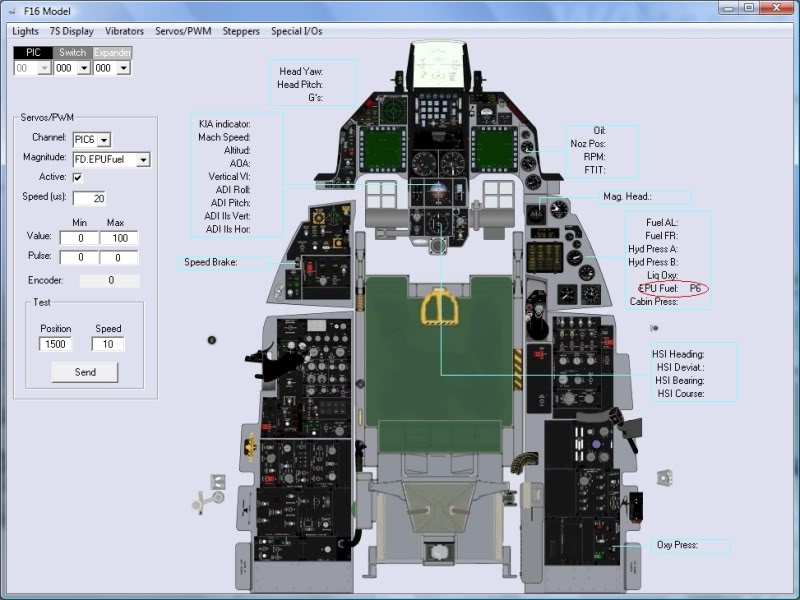The height and width of the screenshot is (600, 800).
Task: Click the Fuel FR label
Action: pos(661,236)
